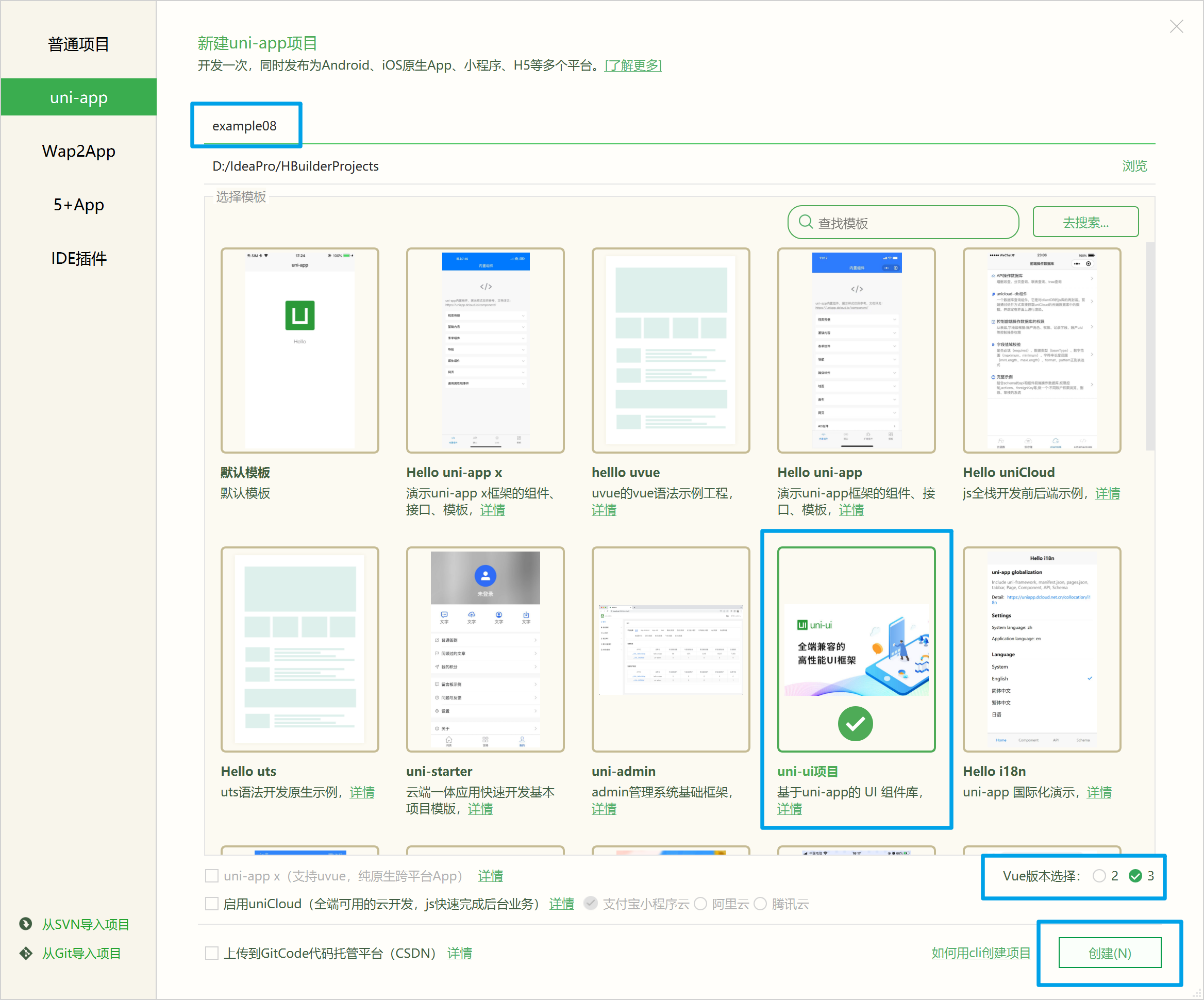
Task: Click green checkmark on uni-ui template
Action: 855,724
